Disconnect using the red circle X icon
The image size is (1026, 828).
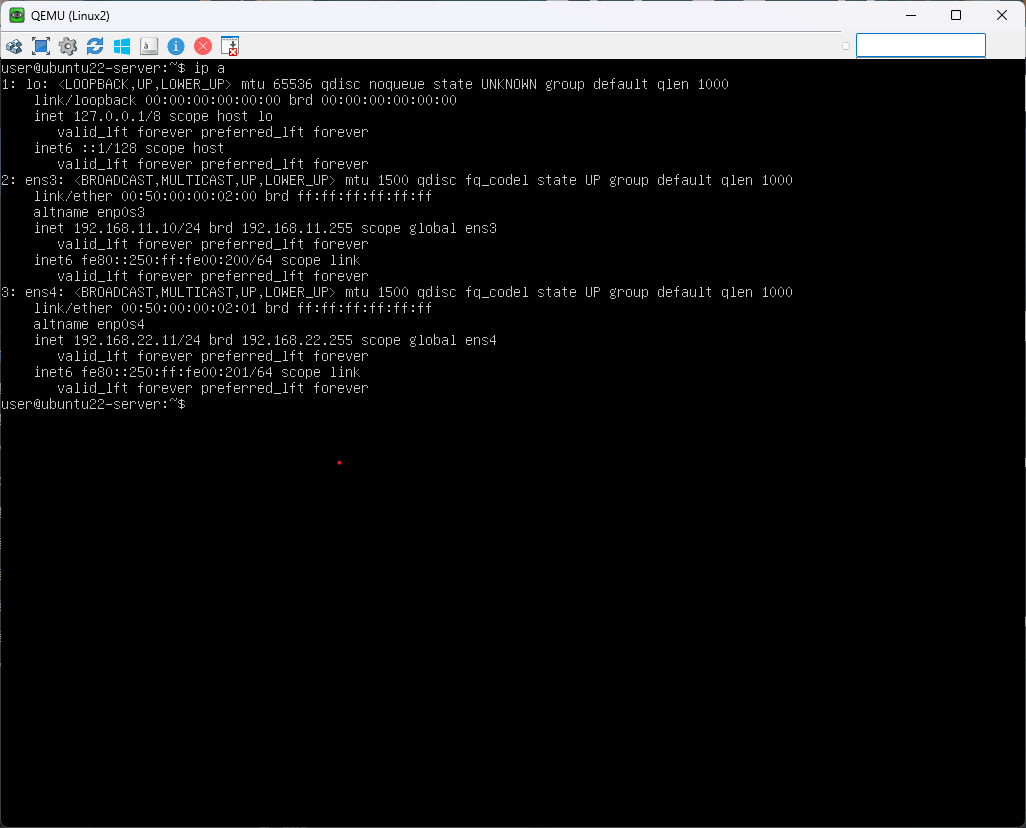tap(203, 46)
